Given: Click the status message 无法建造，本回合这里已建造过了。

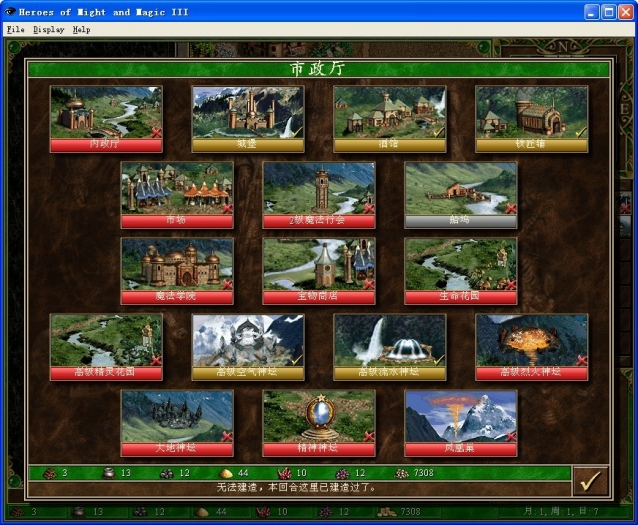Looking at the screenshot, I should tap(296, 488).
